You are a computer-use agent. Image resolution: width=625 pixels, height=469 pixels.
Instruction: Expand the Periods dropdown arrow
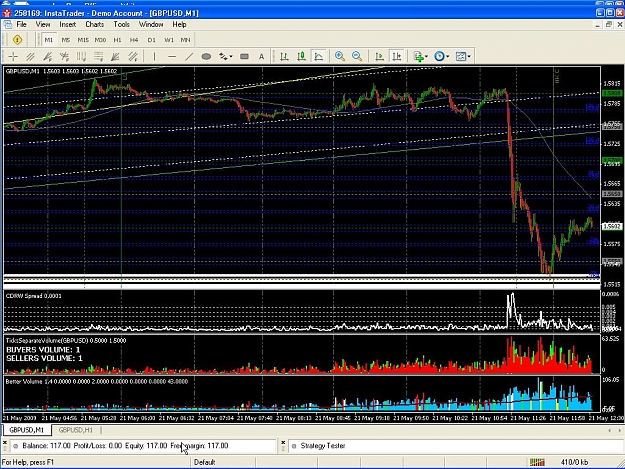point(447,57)
